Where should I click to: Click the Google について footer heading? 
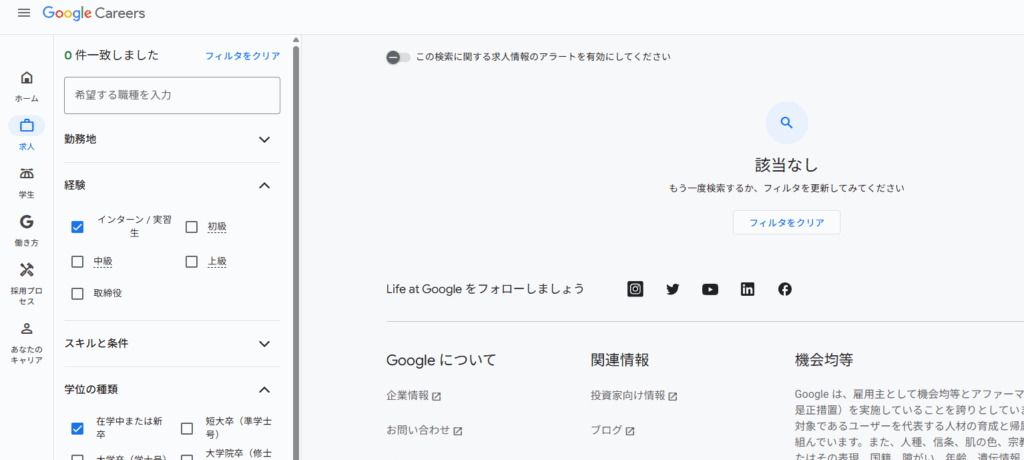tap(441, 360)
